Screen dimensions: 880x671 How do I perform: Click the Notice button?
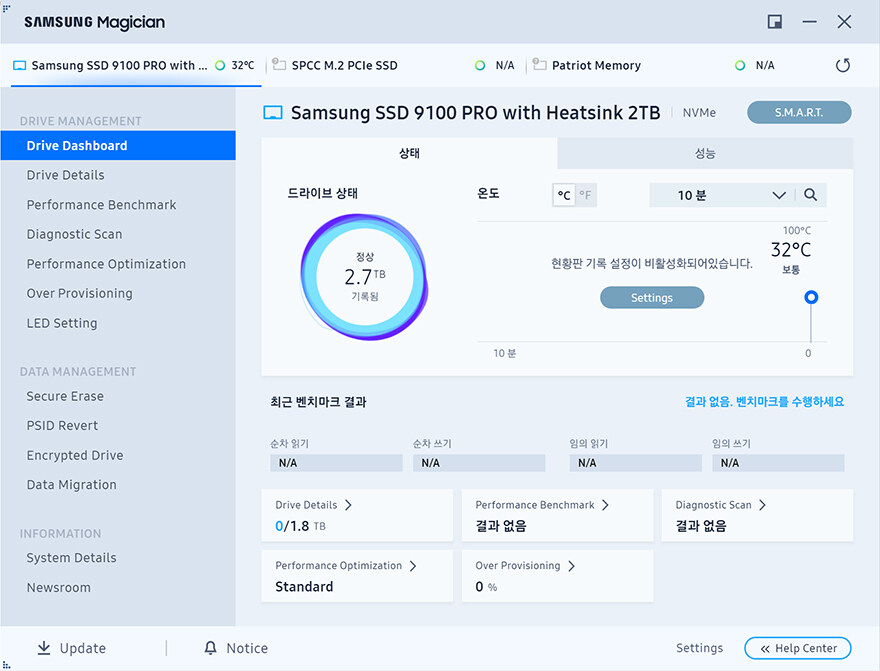pyautogui.click(x=236, y=648)
